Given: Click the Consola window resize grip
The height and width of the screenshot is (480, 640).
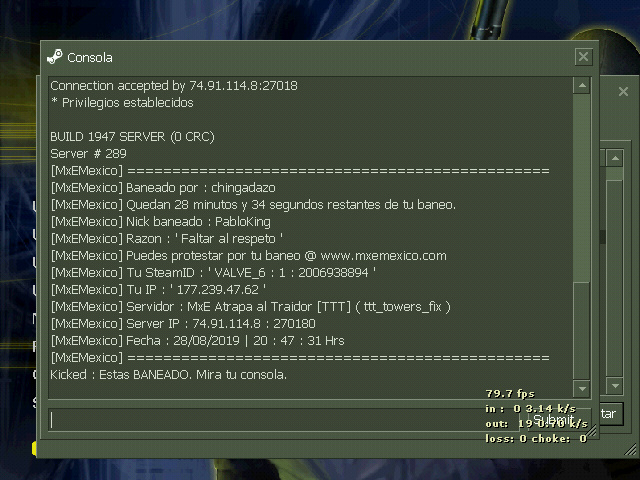Looking at the screenshot, I should tap(591, 431).
